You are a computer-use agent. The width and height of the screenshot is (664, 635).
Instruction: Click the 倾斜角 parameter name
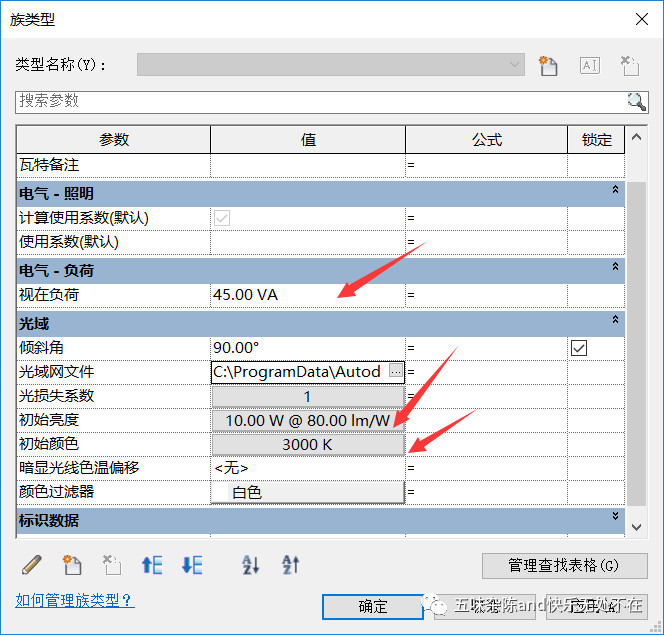[41, 348]
